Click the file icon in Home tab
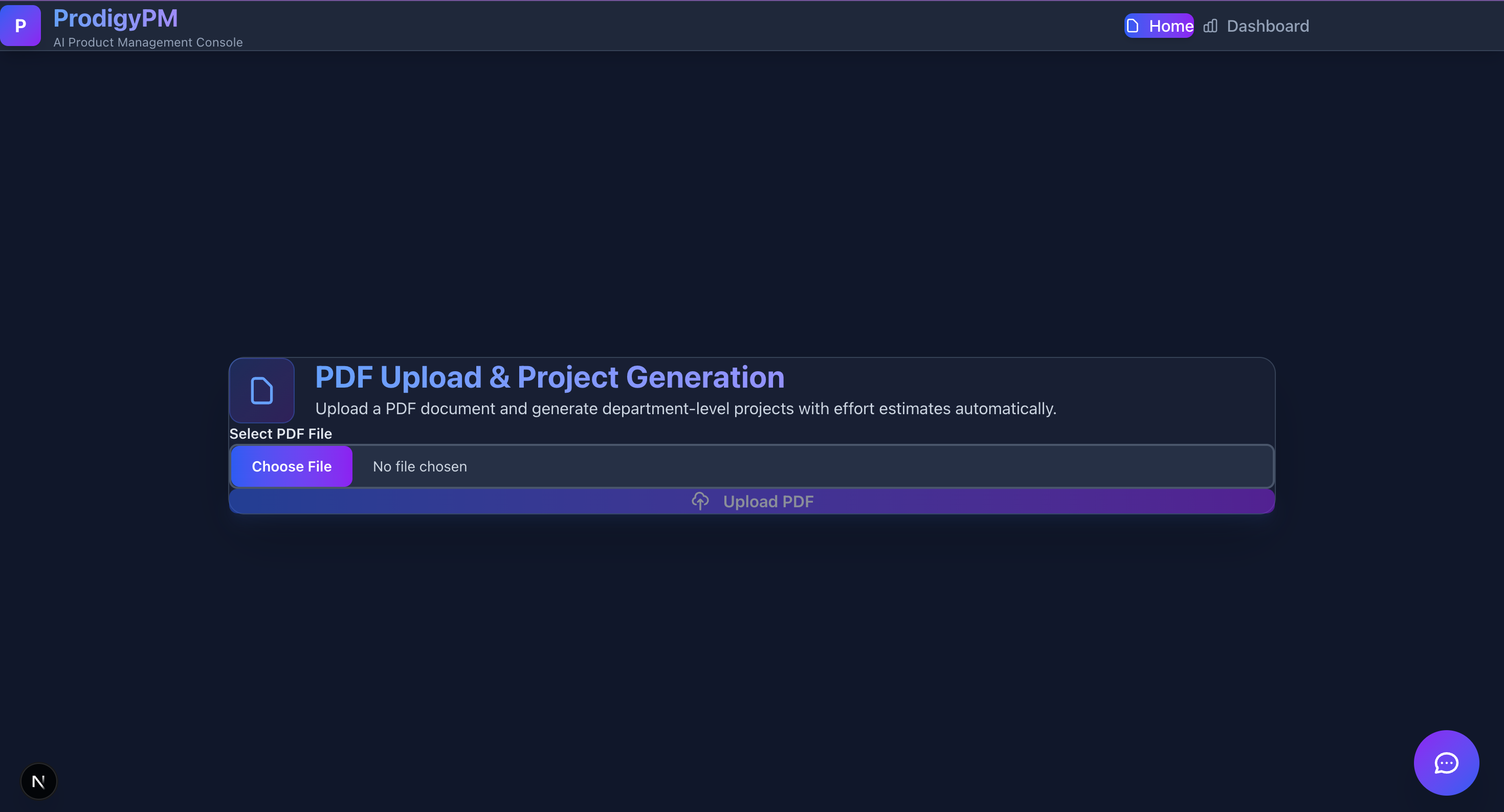Screen dimensions: 1504x812 point(1132,26)
